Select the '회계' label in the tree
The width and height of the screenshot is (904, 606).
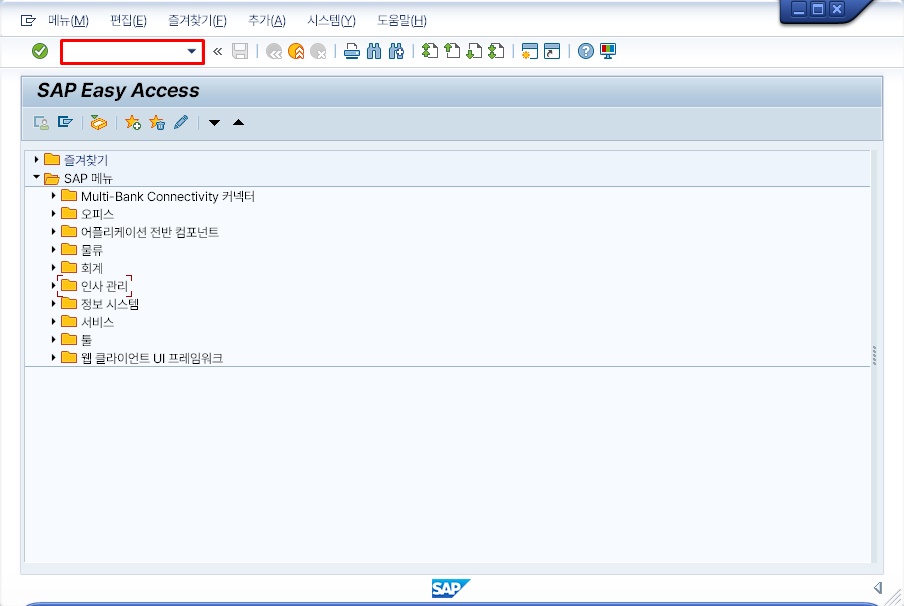(x=92, y=268)
